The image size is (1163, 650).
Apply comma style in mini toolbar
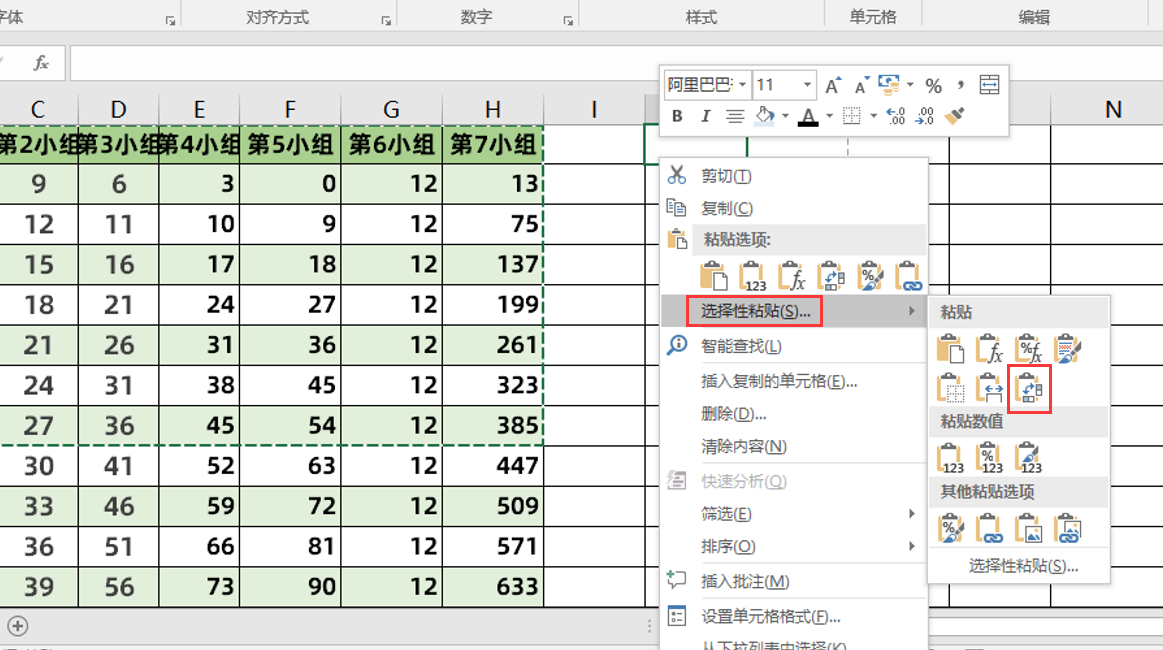click(961, 85)
